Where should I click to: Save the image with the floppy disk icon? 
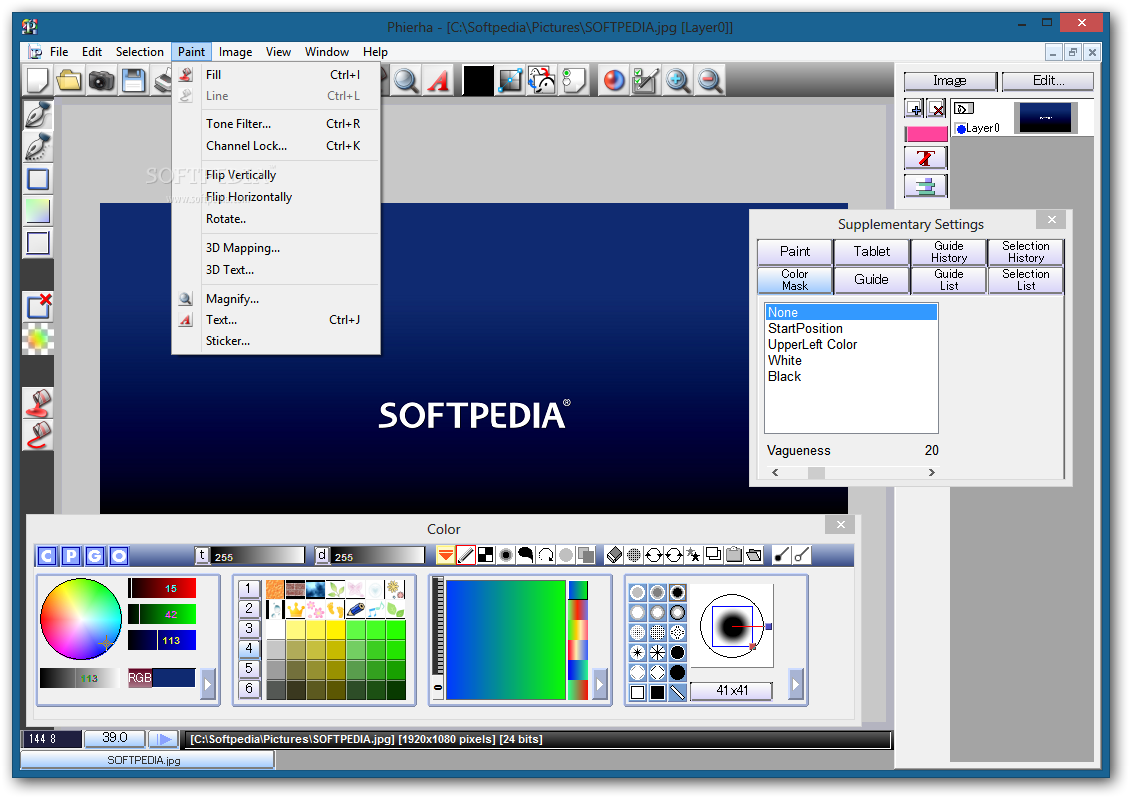(x=133, y=80)
